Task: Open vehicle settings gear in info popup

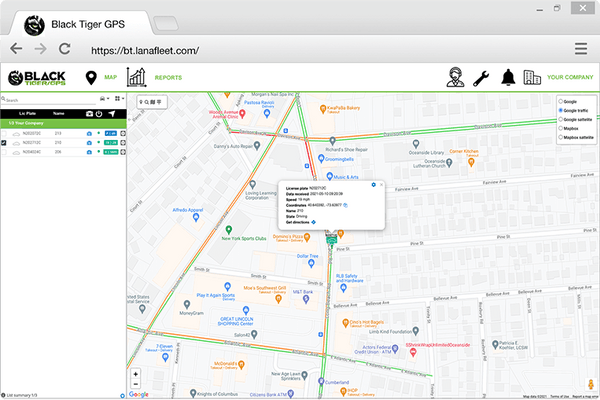Action: 373,185
